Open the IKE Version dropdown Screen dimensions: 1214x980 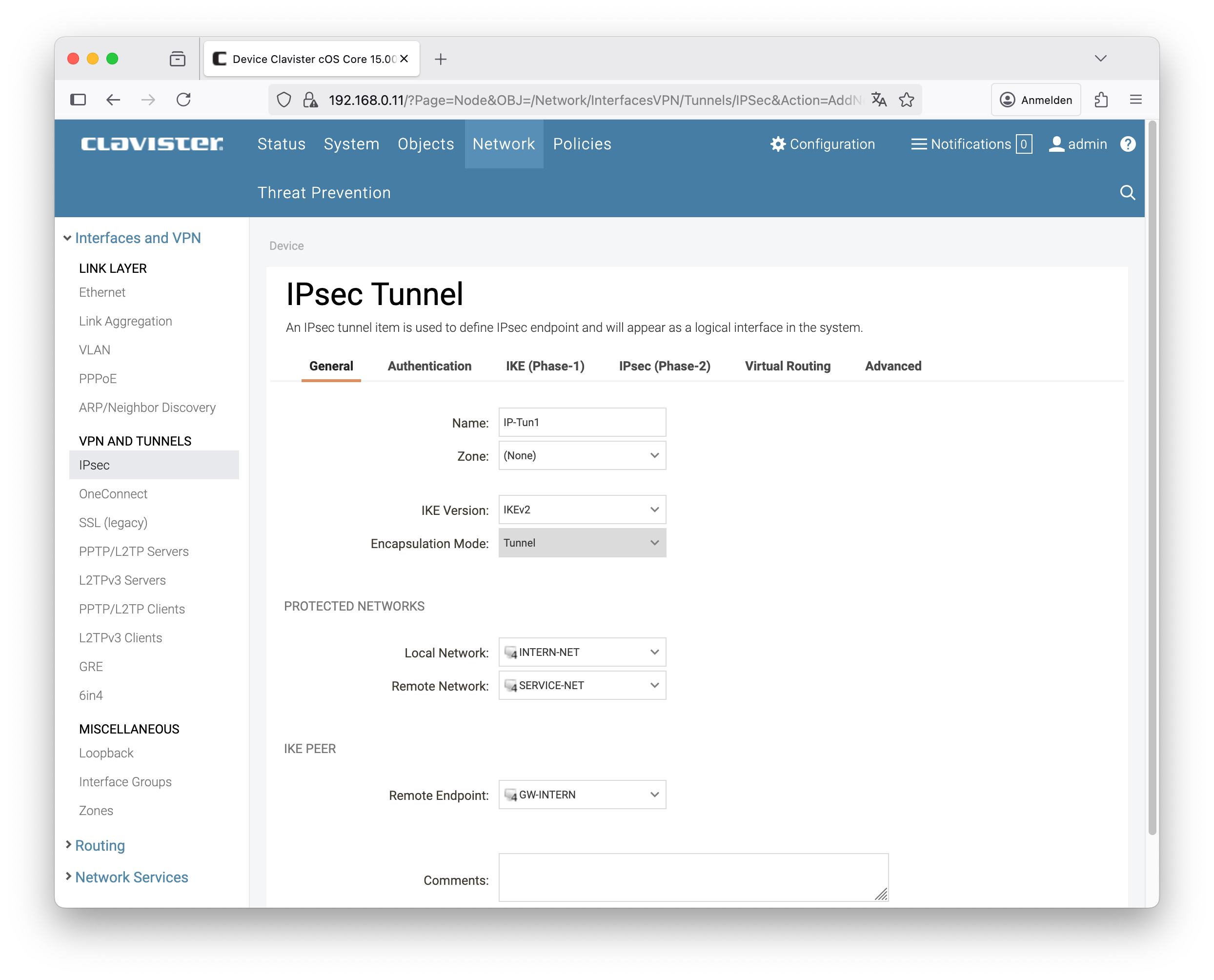(582, 510)
